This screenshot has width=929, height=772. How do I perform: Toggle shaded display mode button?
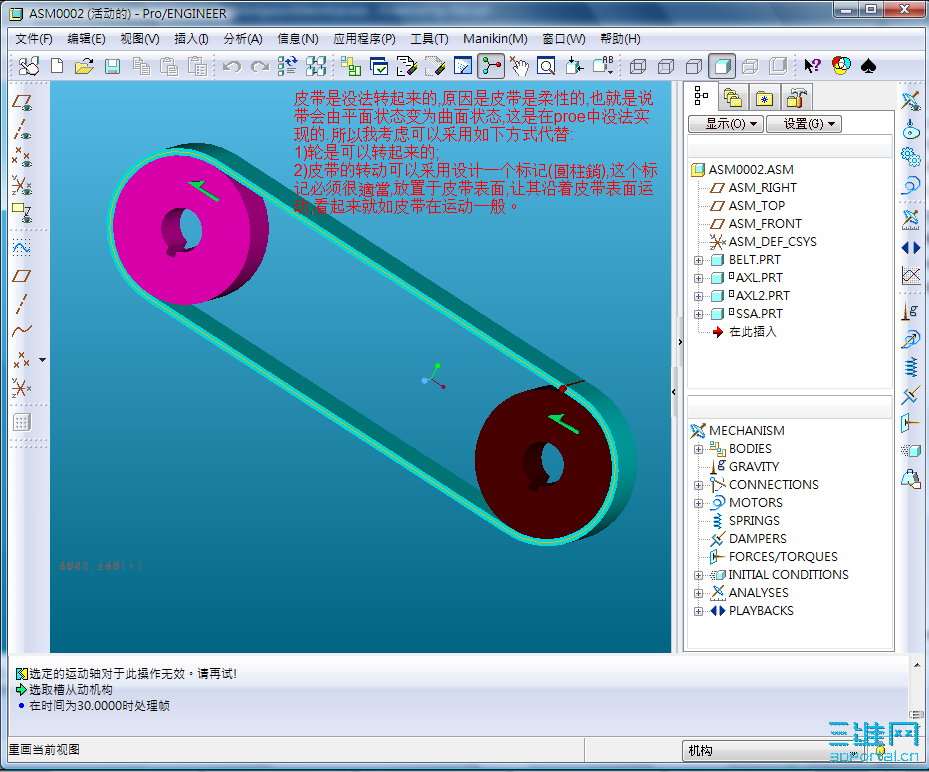coord(722,66)
